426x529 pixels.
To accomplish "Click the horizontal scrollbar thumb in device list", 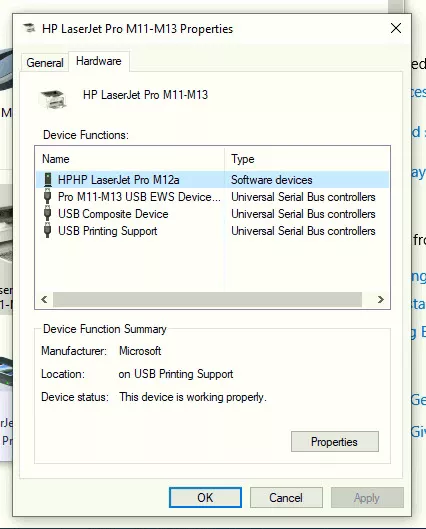I will [x=207, y=300].
